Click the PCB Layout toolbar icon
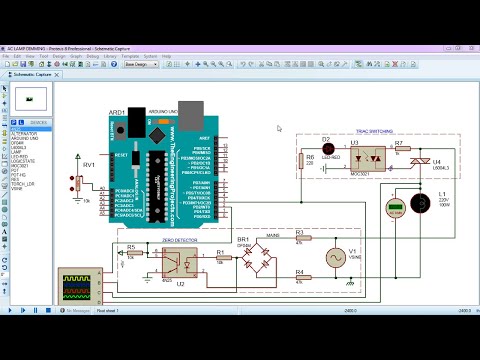 [x=57, y=64]
